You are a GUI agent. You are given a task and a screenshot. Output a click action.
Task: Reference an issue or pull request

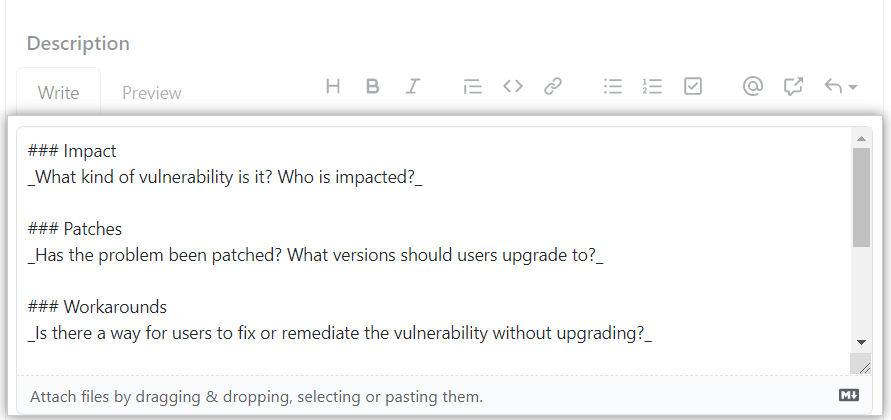[x=794, y=87]
